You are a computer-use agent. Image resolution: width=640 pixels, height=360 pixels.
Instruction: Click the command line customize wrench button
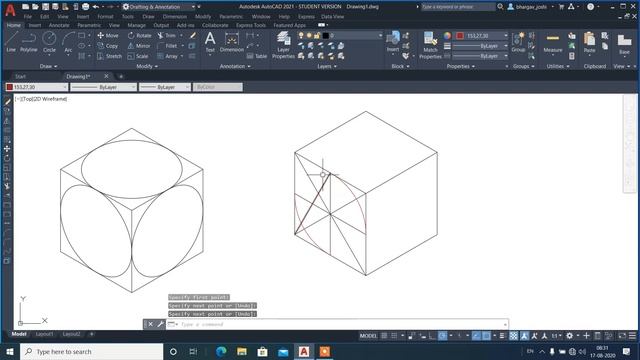(x=160, y=324)
